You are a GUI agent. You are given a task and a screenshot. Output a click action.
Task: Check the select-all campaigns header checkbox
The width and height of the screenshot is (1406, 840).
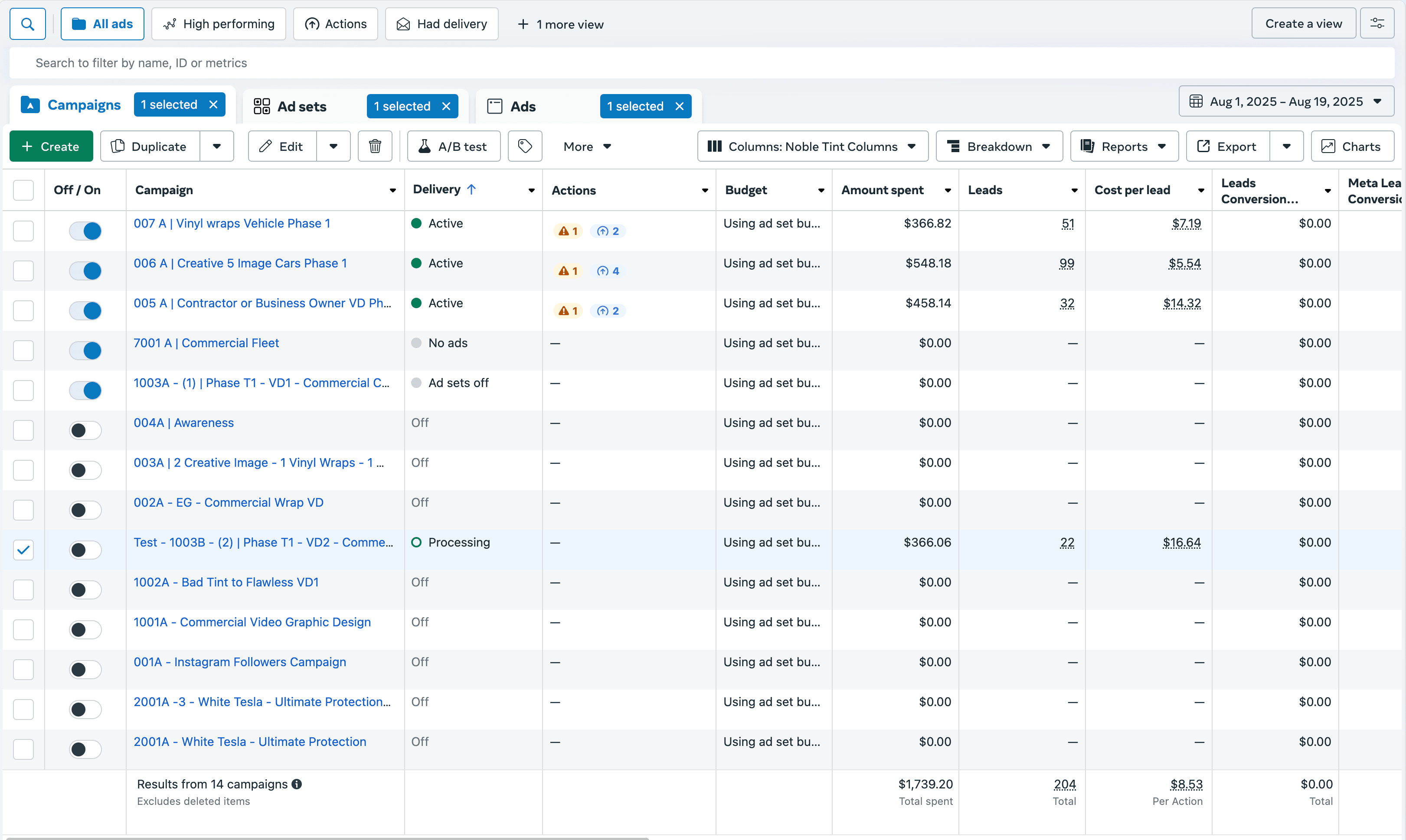(23, 190)
